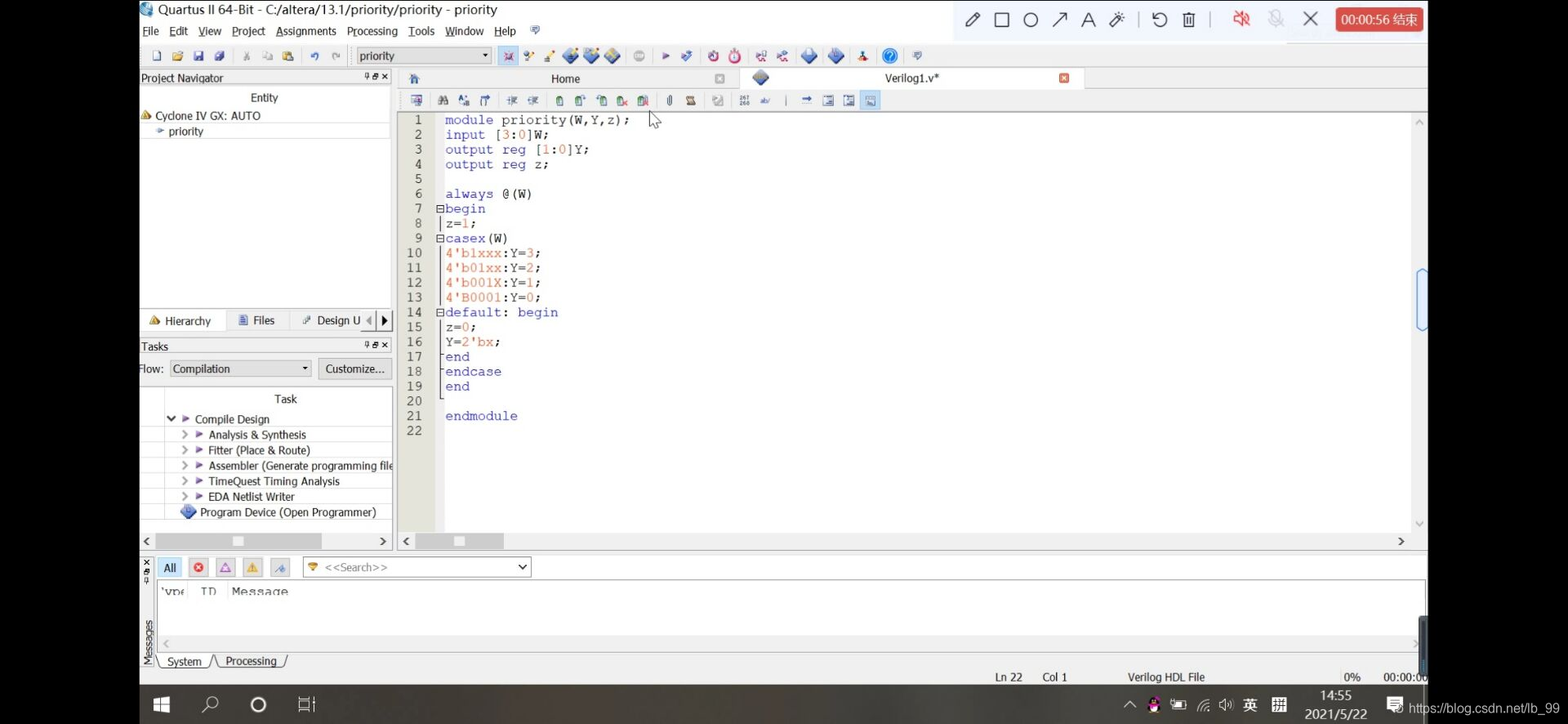Expand the TimeQuest Timing Analysis task
1568x724 pixels.
pyautogui.click(x=185, y=481)
